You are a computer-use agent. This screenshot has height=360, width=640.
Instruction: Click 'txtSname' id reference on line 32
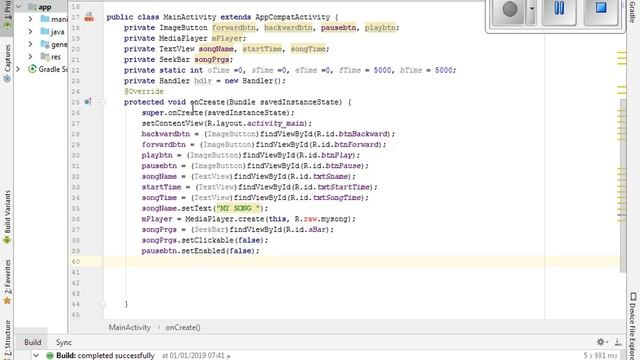tap(331, 176)
